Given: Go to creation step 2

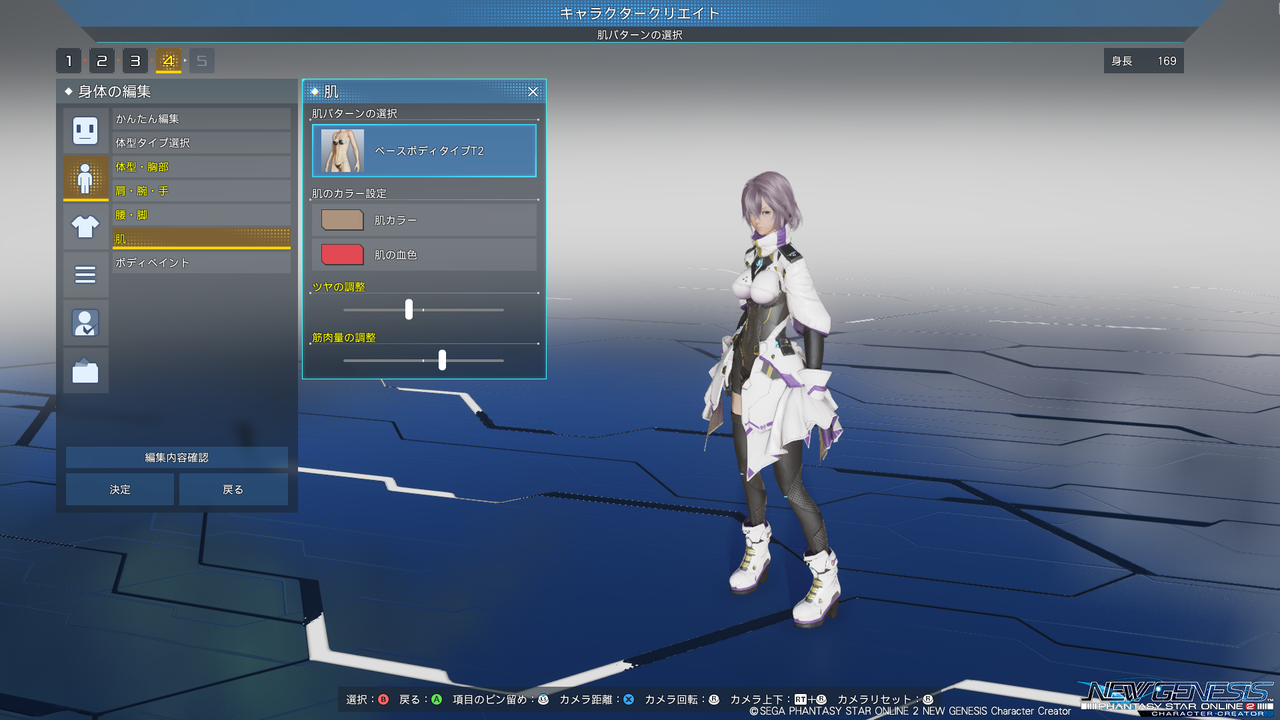Looking at the screenshot, I should 102,61.
